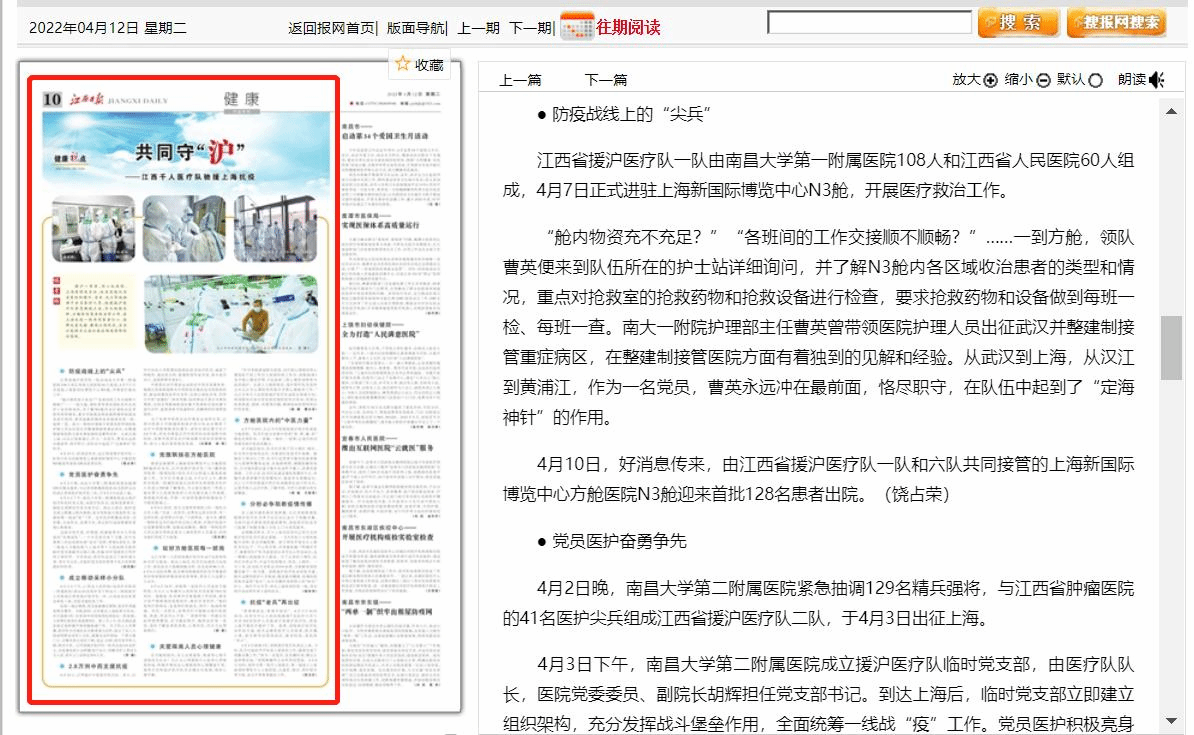Activate the 朗读 read-aloud speaker icon
Image resolution: width=1194 pixels, height=735 pixels.
(x=1156, y=78)
